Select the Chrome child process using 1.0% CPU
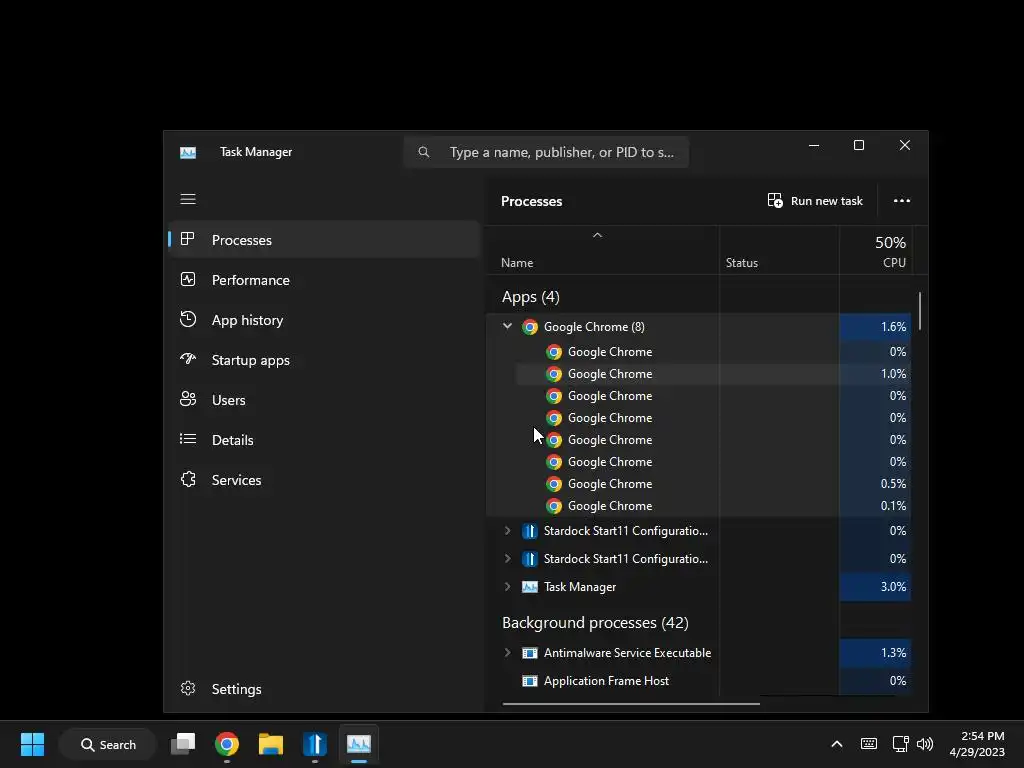The image size is (1024, 768). (713, 374)
